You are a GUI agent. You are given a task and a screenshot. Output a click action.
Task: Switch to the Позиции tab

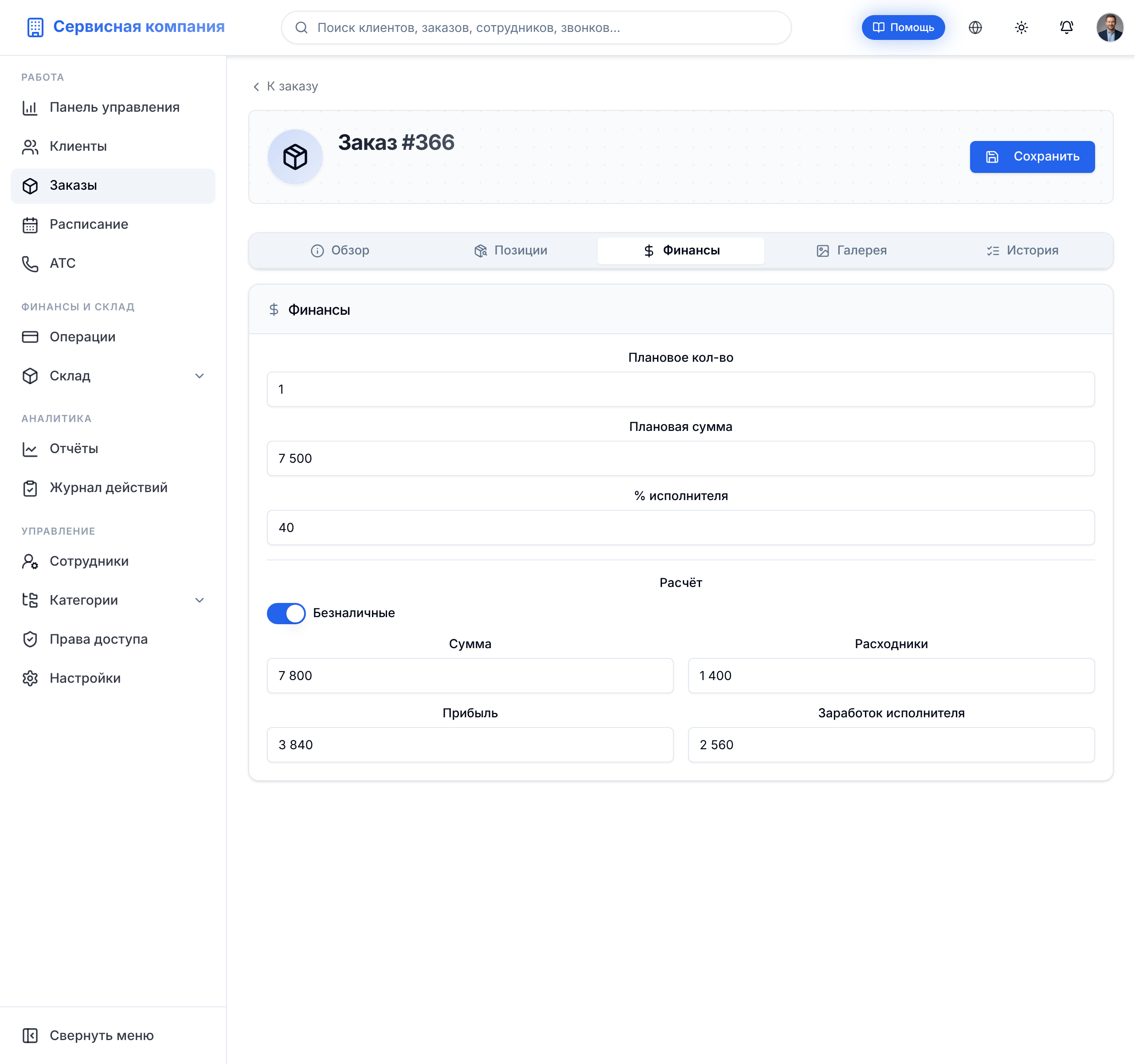(510, 250)
